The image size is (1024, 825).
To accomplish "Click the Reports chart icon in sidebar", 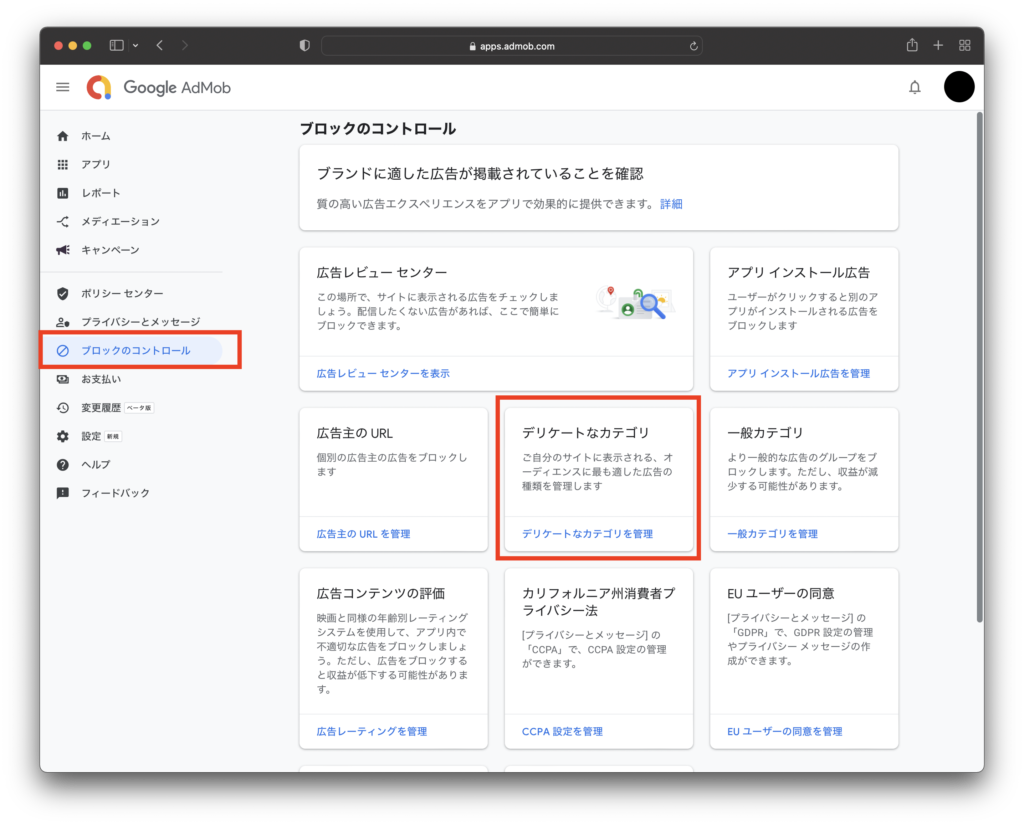I will pyautogui.click(x=63, y=193).
